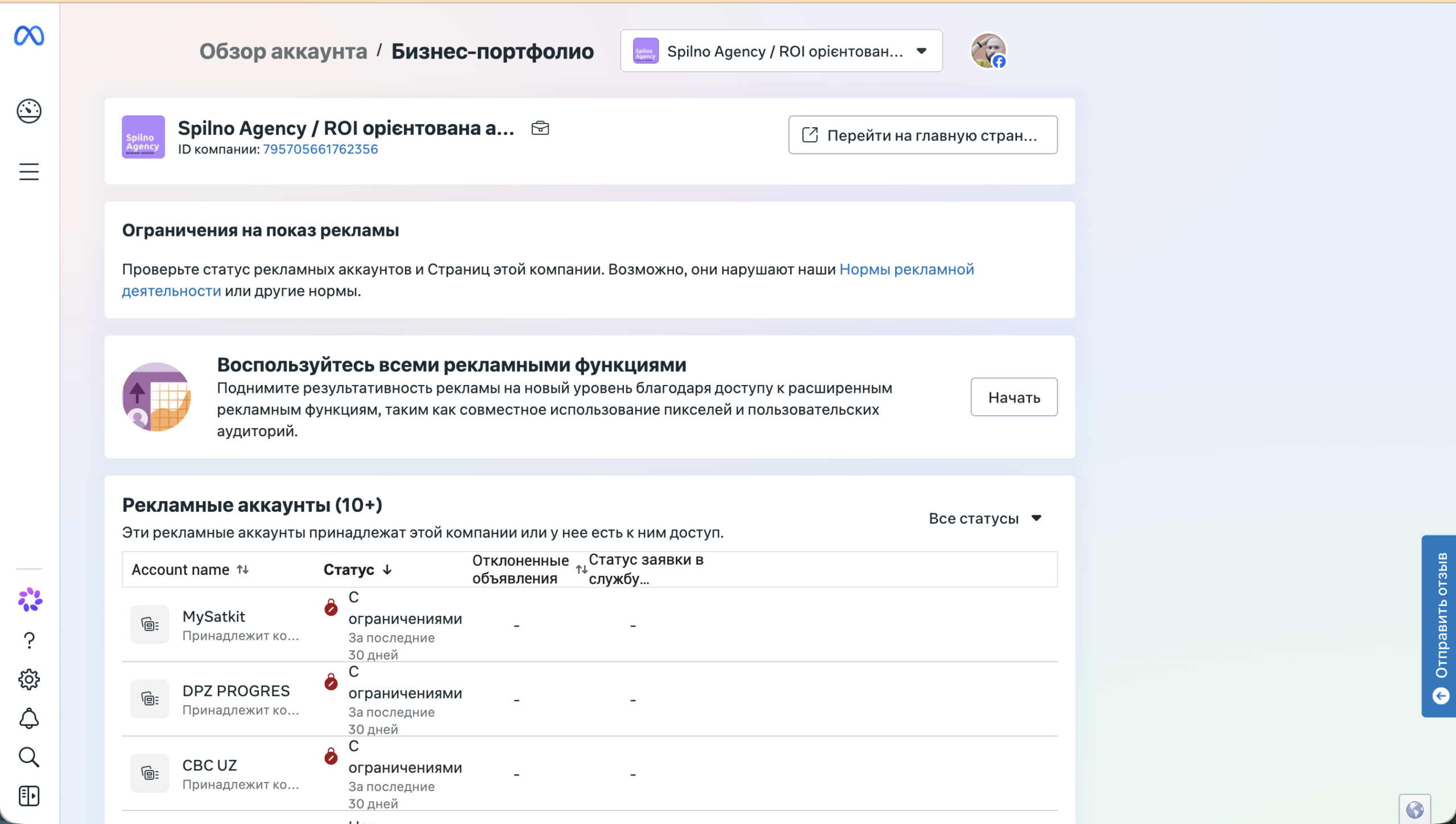This screenshot has height=824, width=1456.
Task: Click the DPZ PROGRES ad account icon
Action: [150, 699]
